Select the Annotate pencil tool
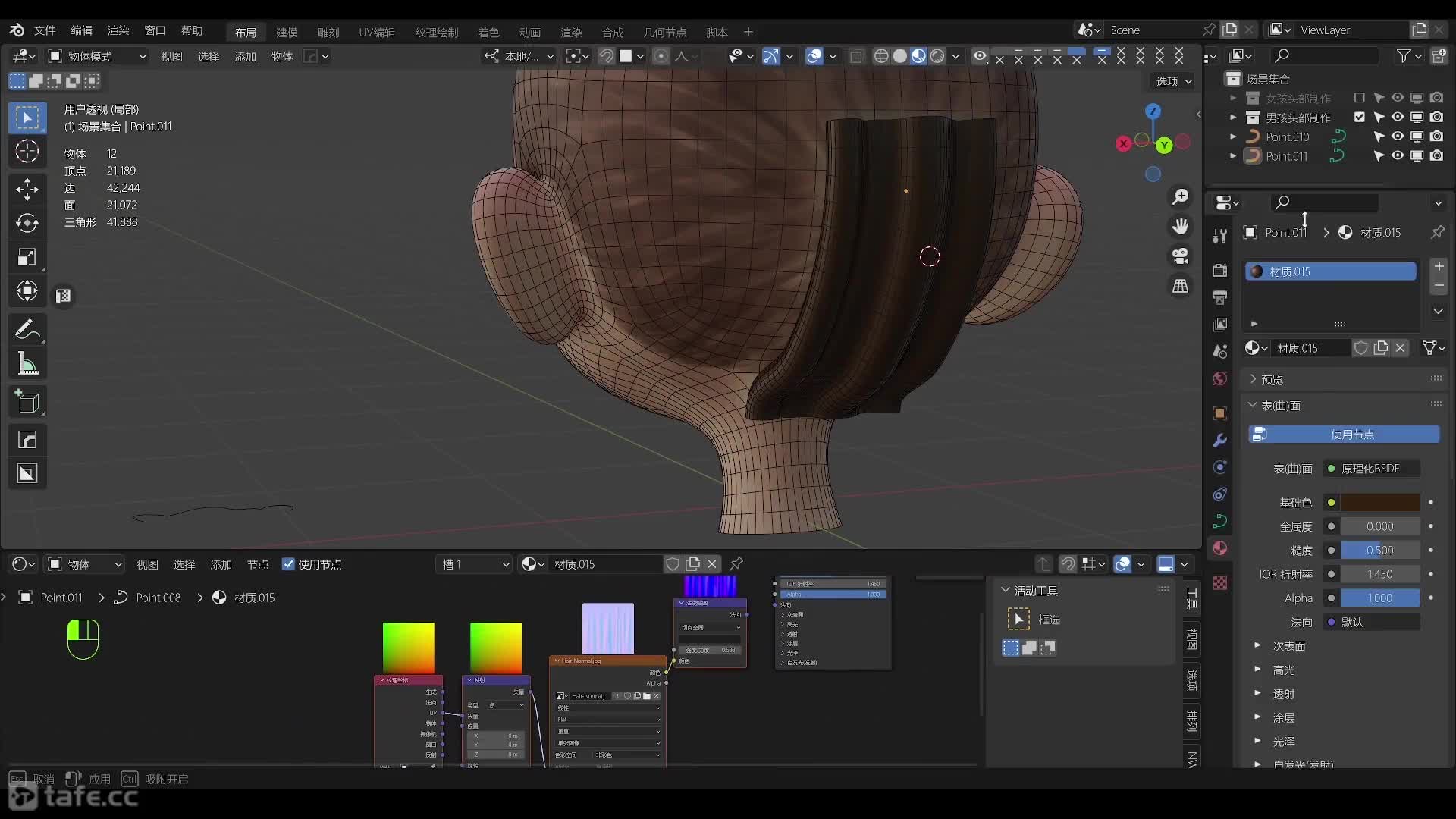Viewport: 1456px width, 819px height. (27, 330)
